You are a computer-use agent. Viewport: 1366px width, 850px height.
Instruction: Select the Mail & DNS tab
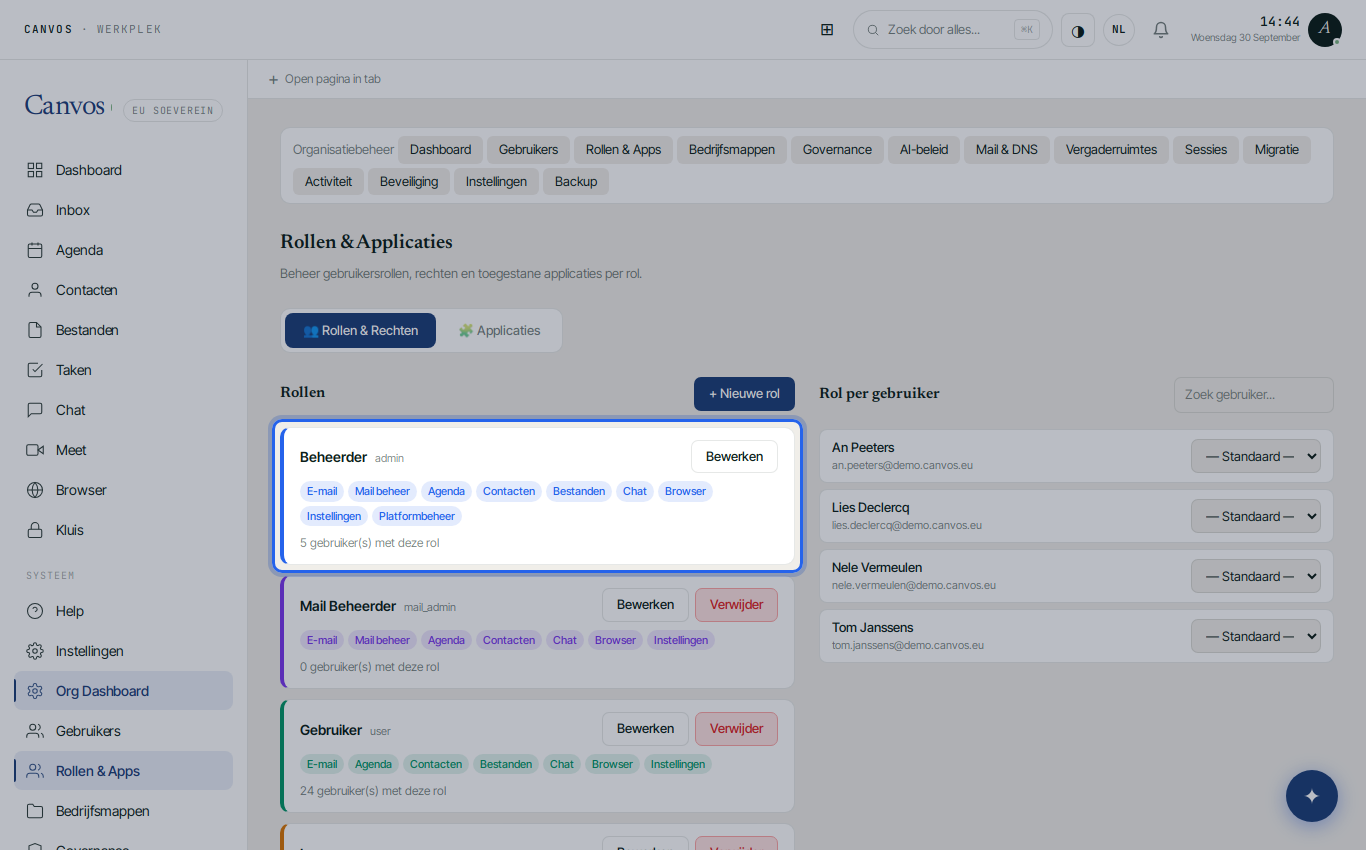1006,150
